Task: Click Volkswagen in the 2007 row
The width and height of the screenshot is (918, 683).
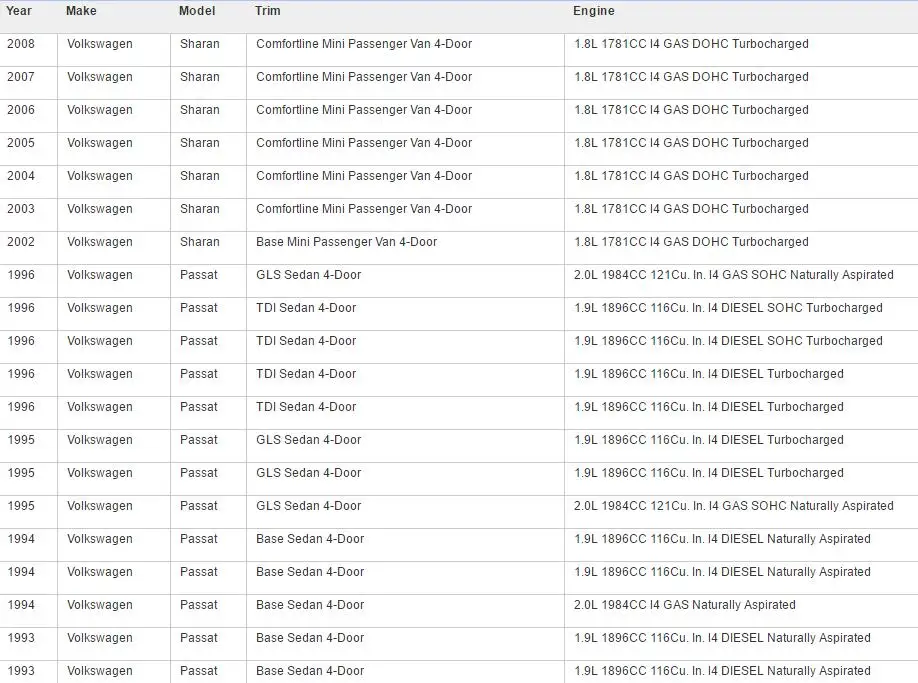Action: click(x=100, y=77)
